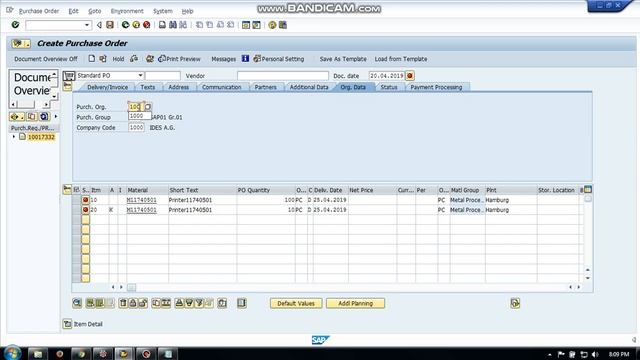Click material M11740501 in item 10 row

(x=142, y=200)
